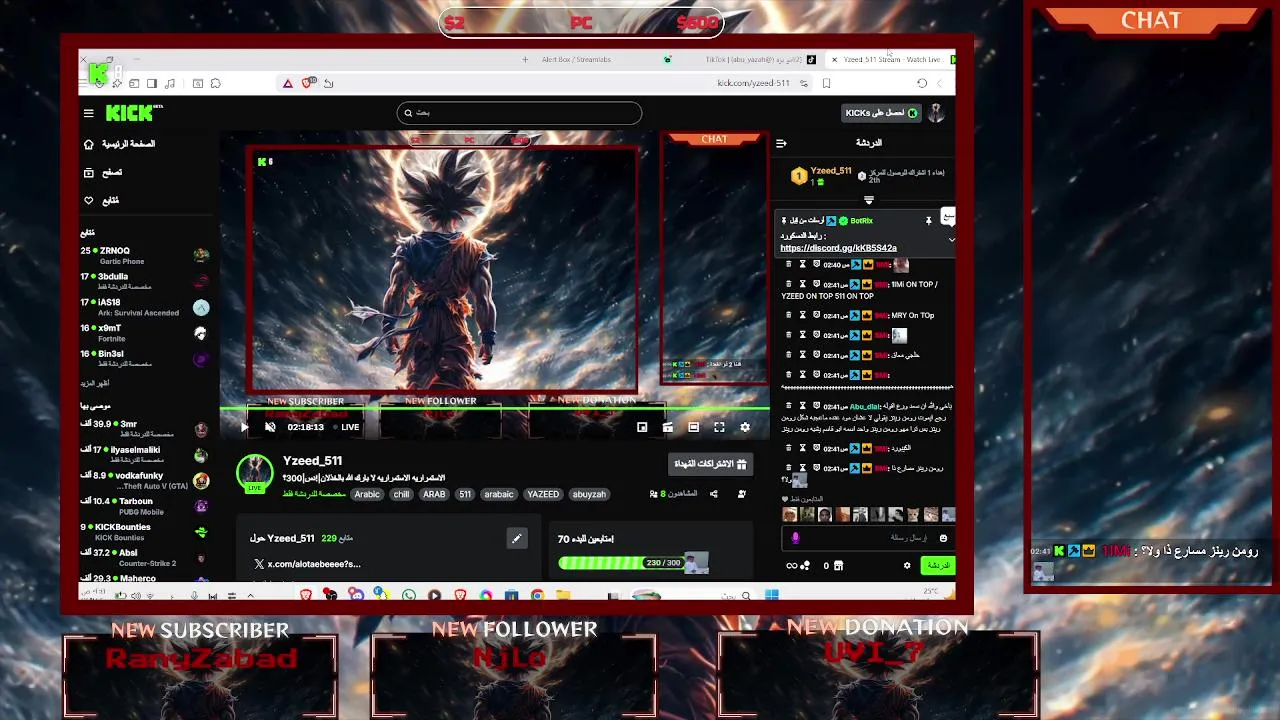Select the Arabic tag
1280x720 pixels.
coord(367,494)
